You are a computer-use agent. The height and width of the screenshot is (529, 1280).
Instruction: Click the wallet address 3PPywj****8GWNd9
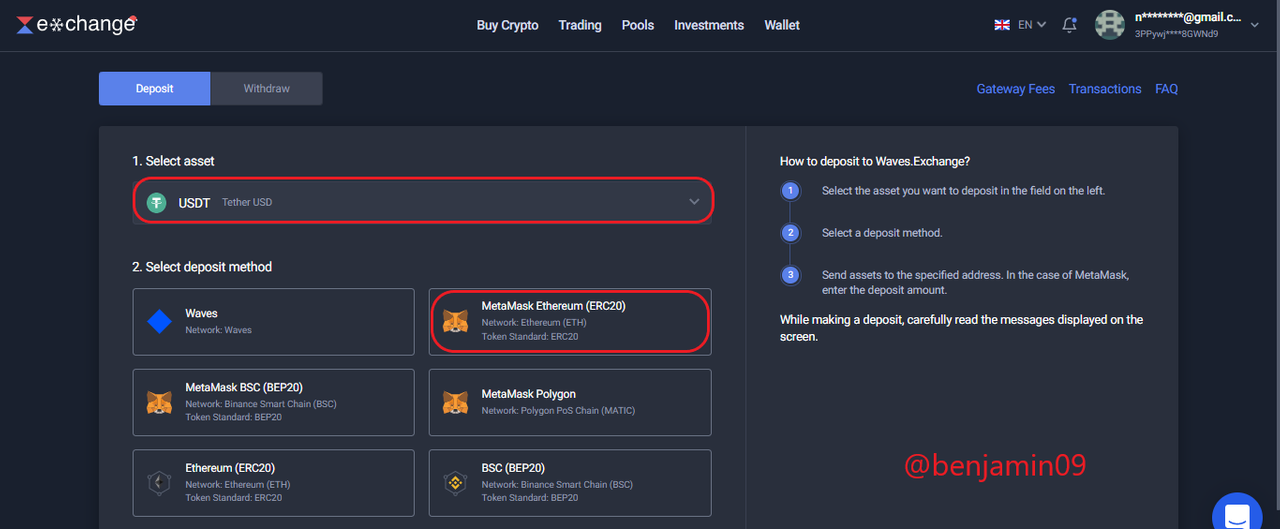click(x=1176, y=34)
